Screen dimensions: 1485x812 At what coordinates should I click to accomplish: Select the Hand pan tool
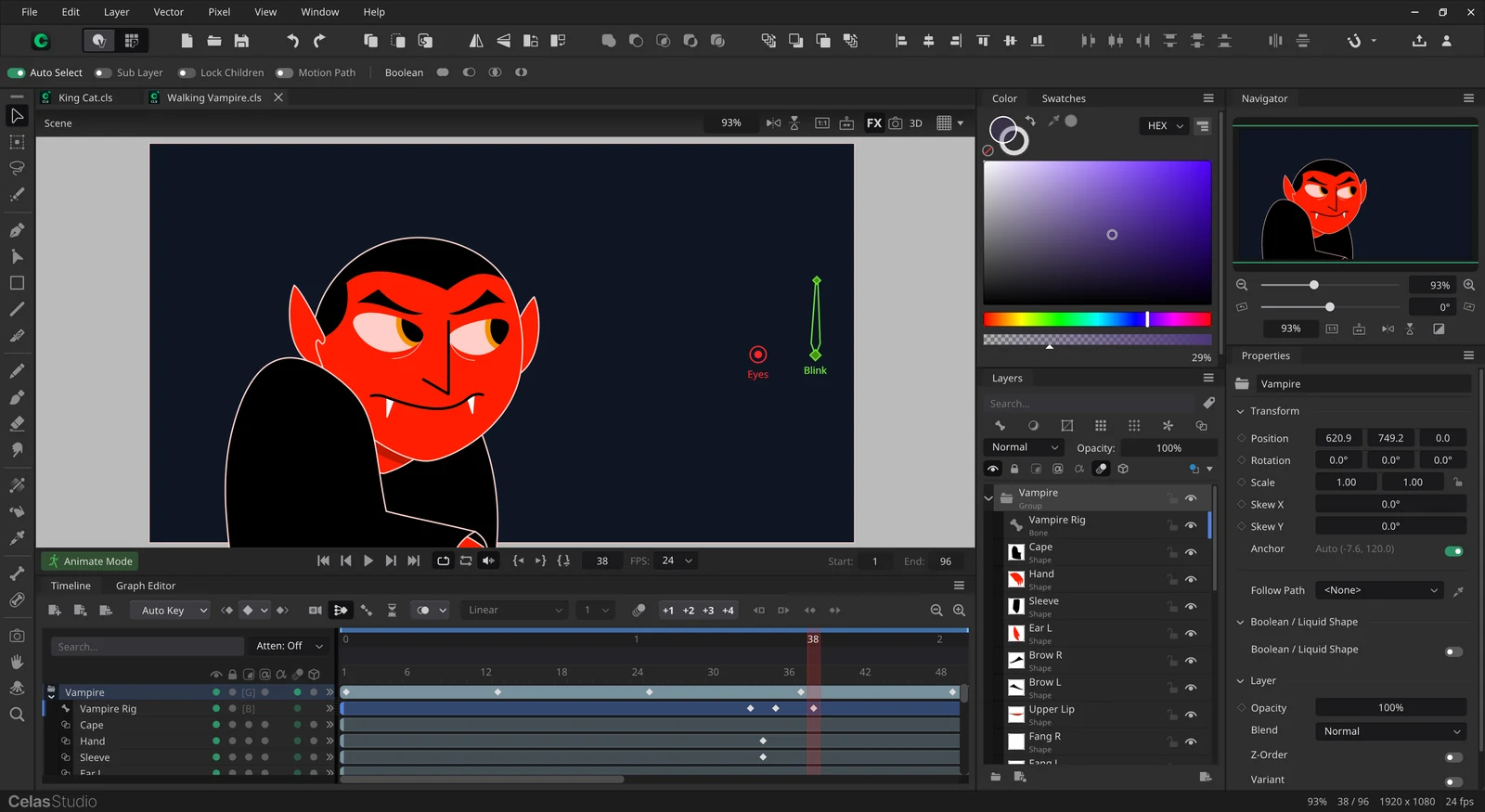17,662
